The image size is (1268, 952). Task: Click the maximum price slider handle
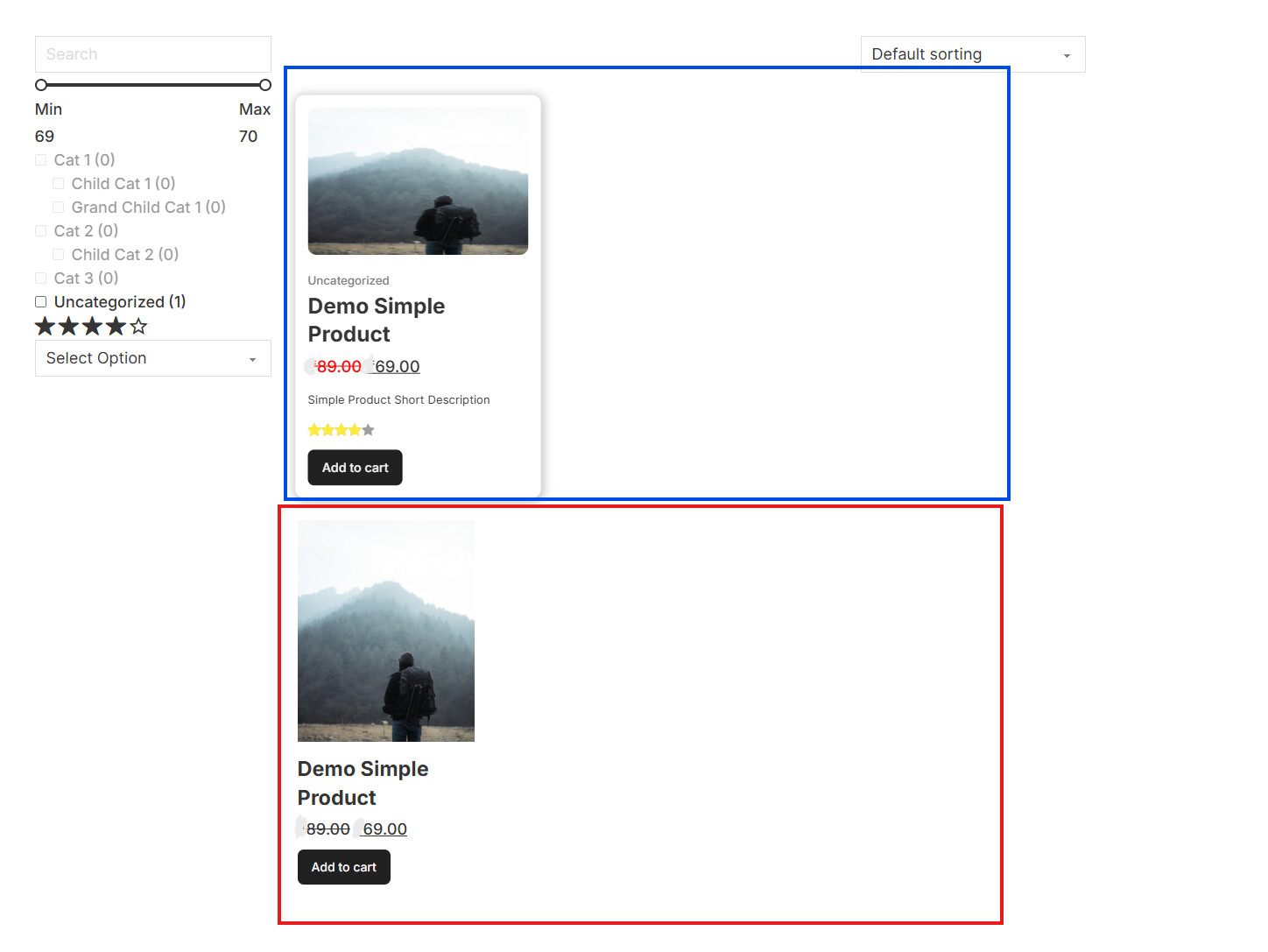[265, 85]
